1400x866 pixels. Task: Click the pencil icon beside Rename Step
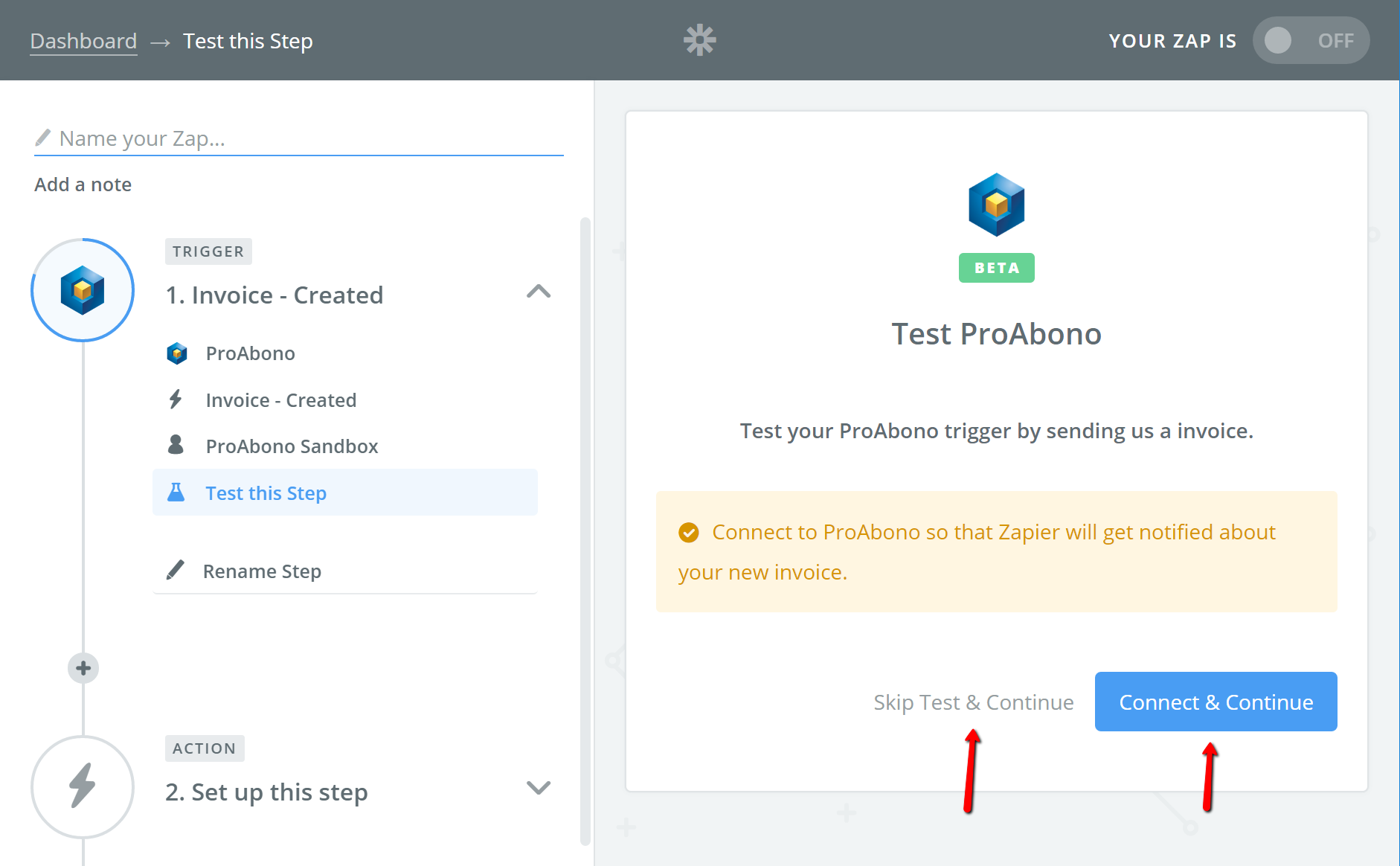tap(176, 571)
